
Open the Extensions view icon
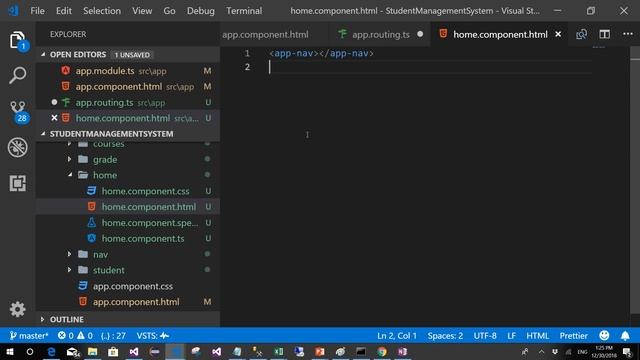click(18, 183)
